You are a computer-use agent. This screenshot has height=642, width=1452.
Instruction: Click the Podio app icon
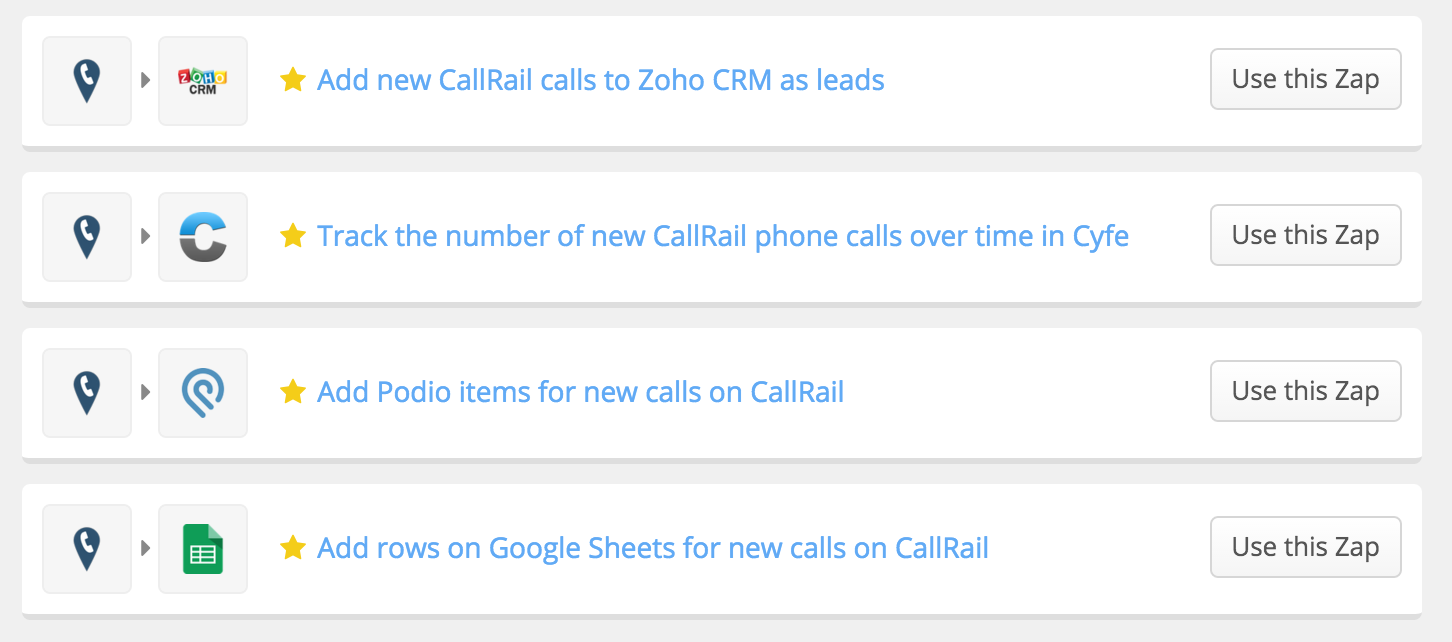pyautogui.click(x=203, y=393)
